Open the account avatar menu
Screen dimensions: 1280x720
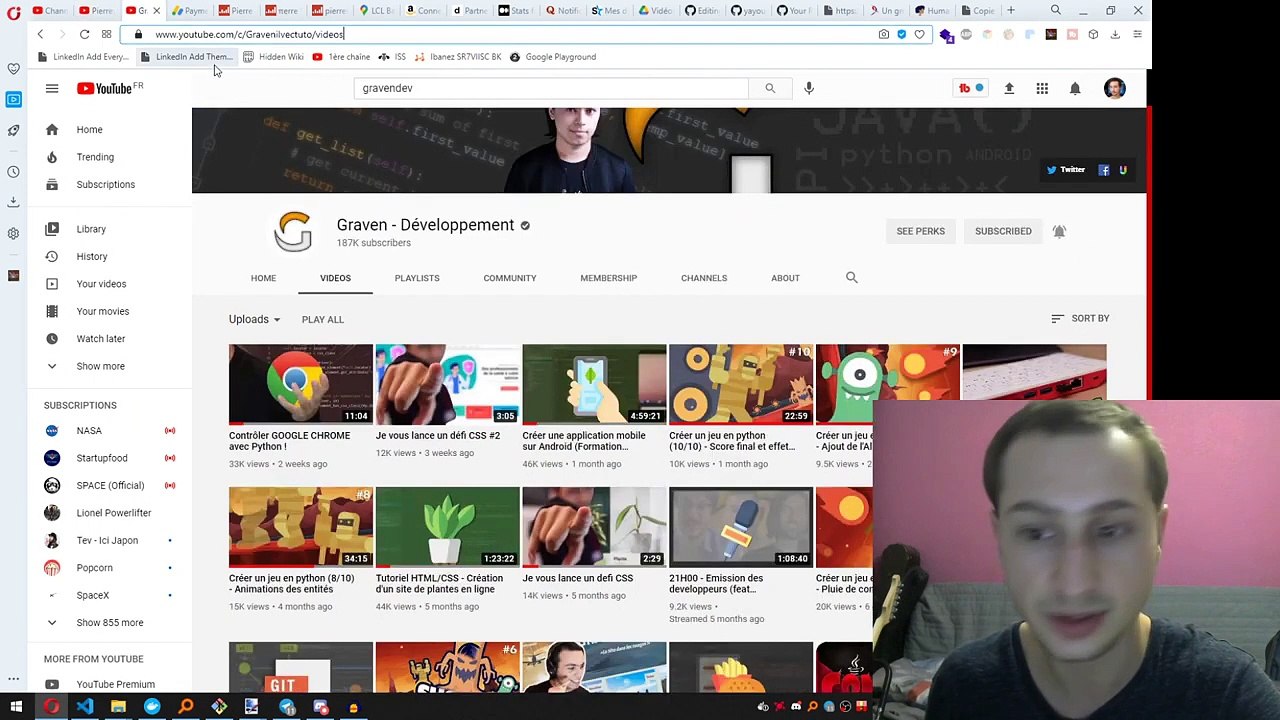point(1114,88)
